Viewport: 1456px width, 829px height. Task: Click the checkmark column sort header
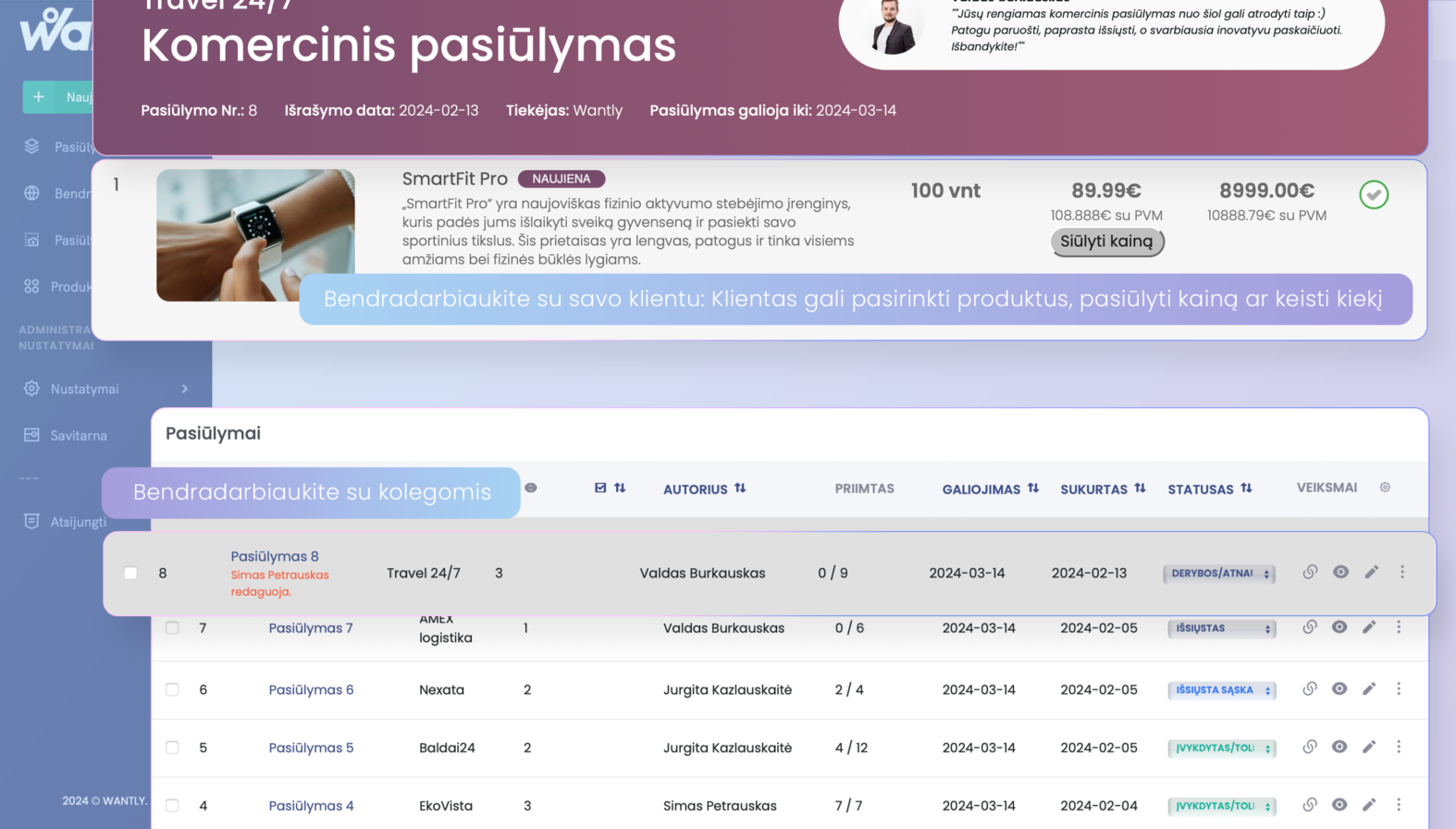coord(610,488)
